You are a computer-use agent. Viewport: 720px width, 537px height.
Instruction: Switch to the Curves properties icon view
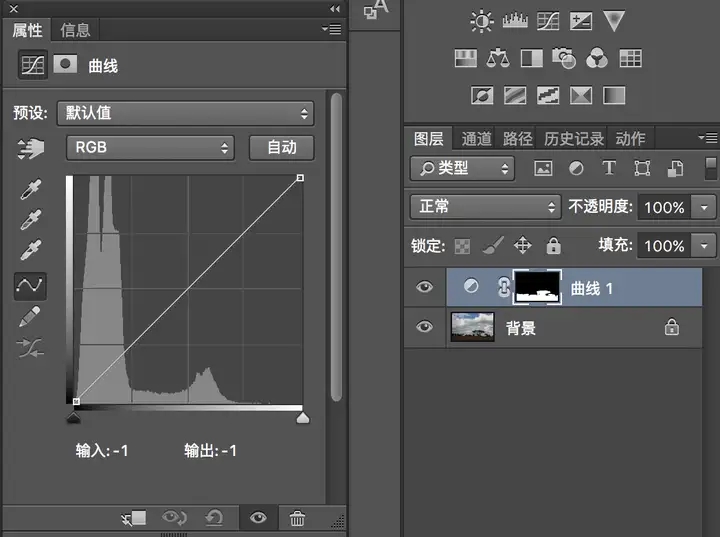(x=33, y=65)
